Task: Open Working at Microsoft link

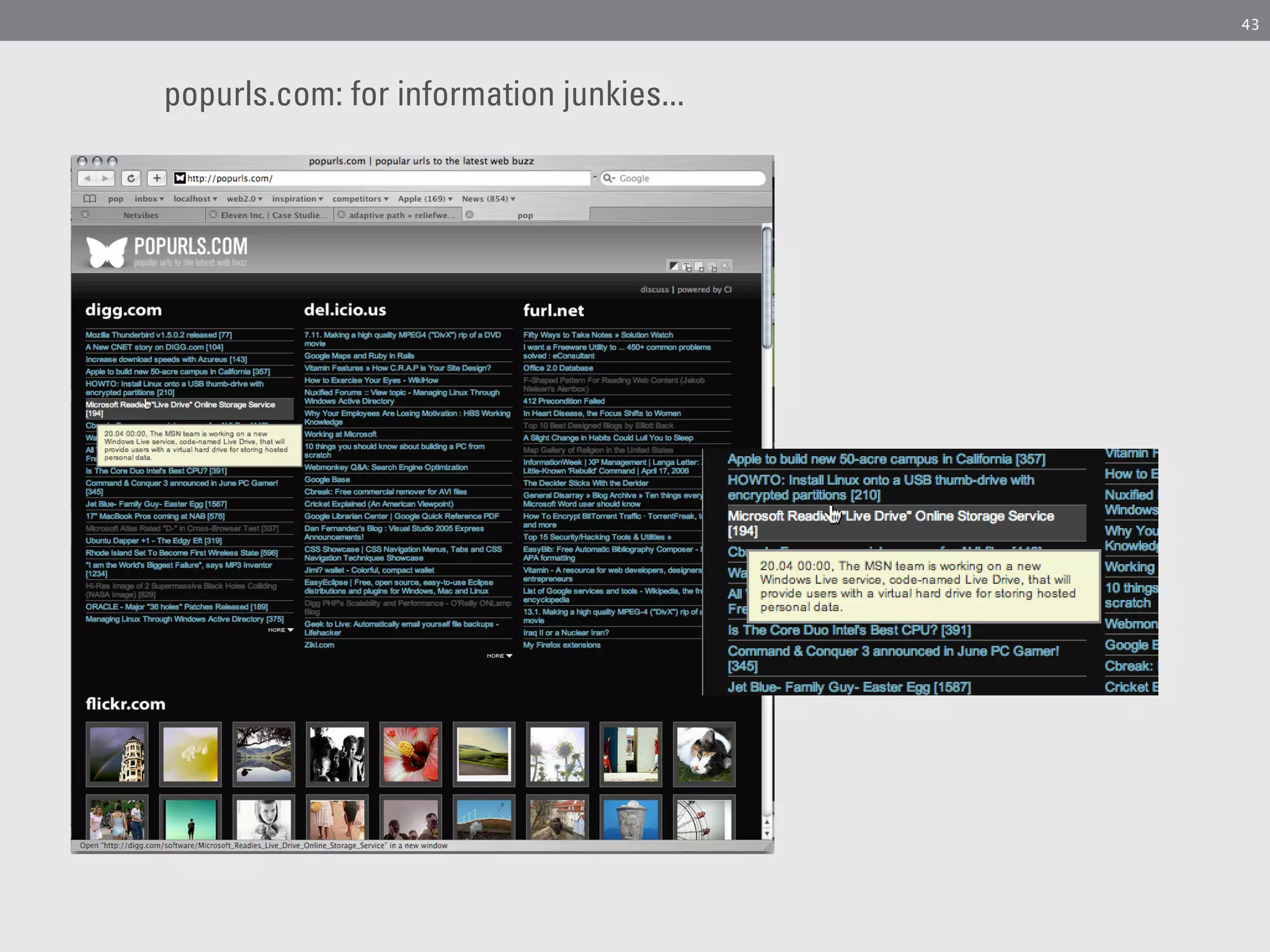Action: [x=340, y=434]
